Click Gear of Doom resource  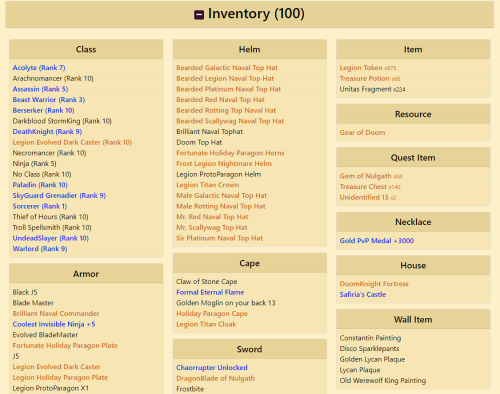coord(362,132)
